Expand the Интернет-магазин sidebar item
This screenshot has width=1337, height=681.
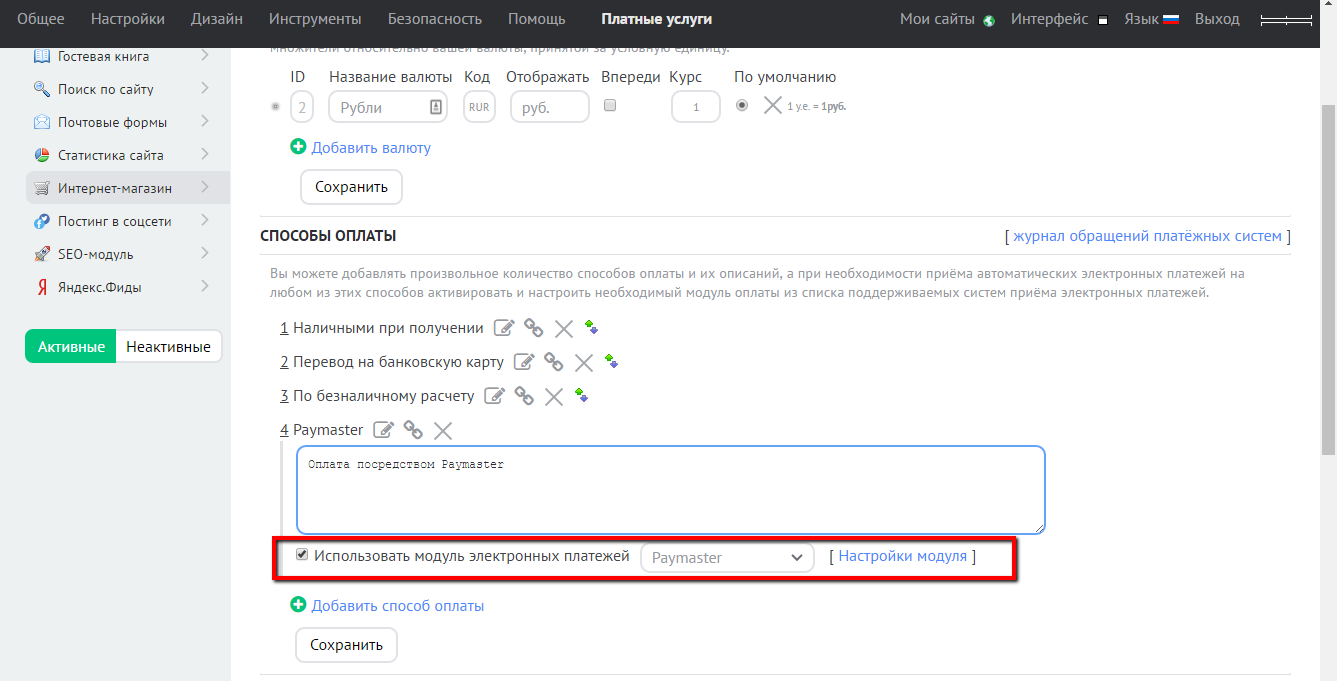point(128,188)
